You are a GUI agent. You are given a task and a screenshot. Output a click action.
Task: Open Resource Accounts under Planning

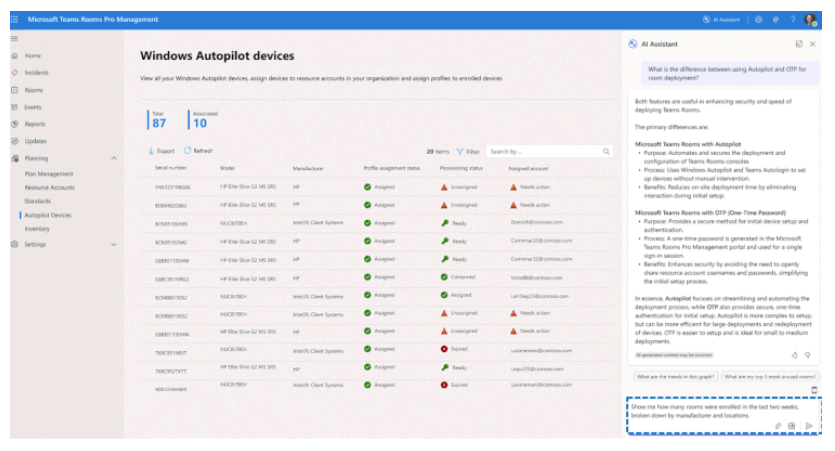[x=50, y=187]
